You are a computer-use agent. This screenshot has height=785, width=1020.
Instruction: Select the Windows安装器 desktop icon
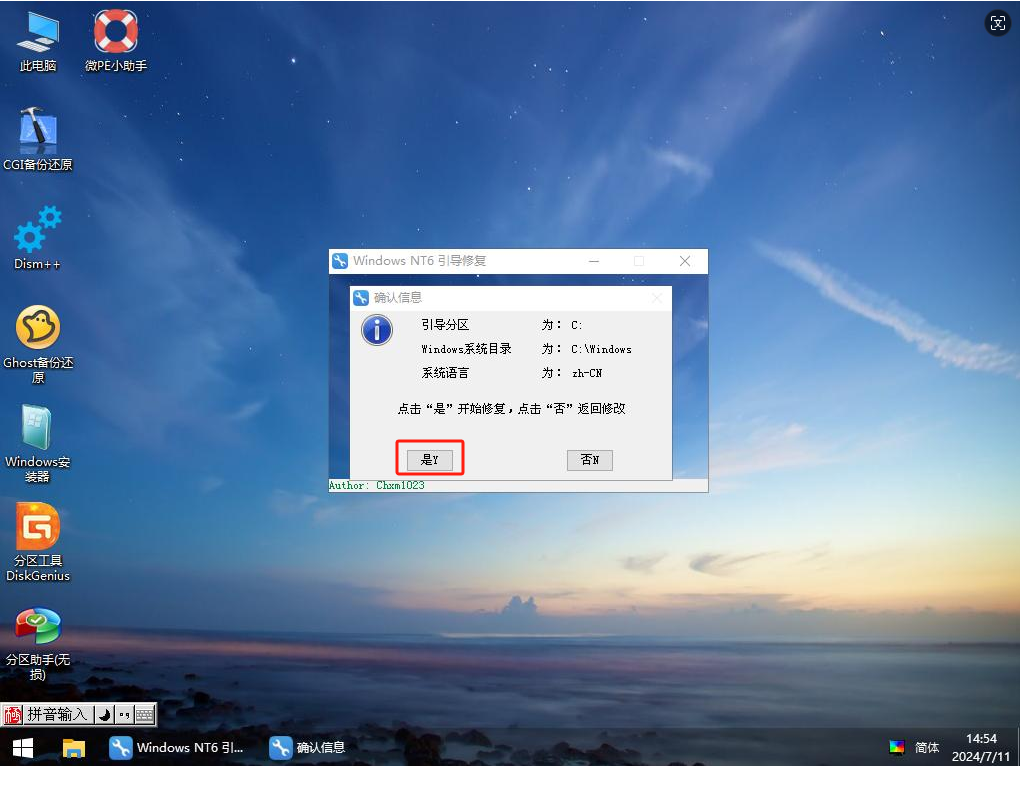38,428
